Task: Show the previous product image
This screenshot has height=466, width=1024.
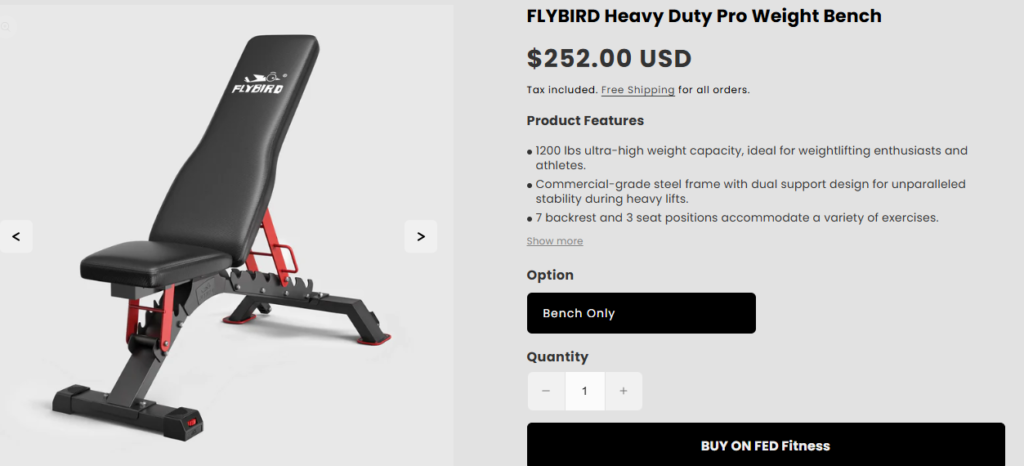Action: pyautogui.click(x=16, y=236)
